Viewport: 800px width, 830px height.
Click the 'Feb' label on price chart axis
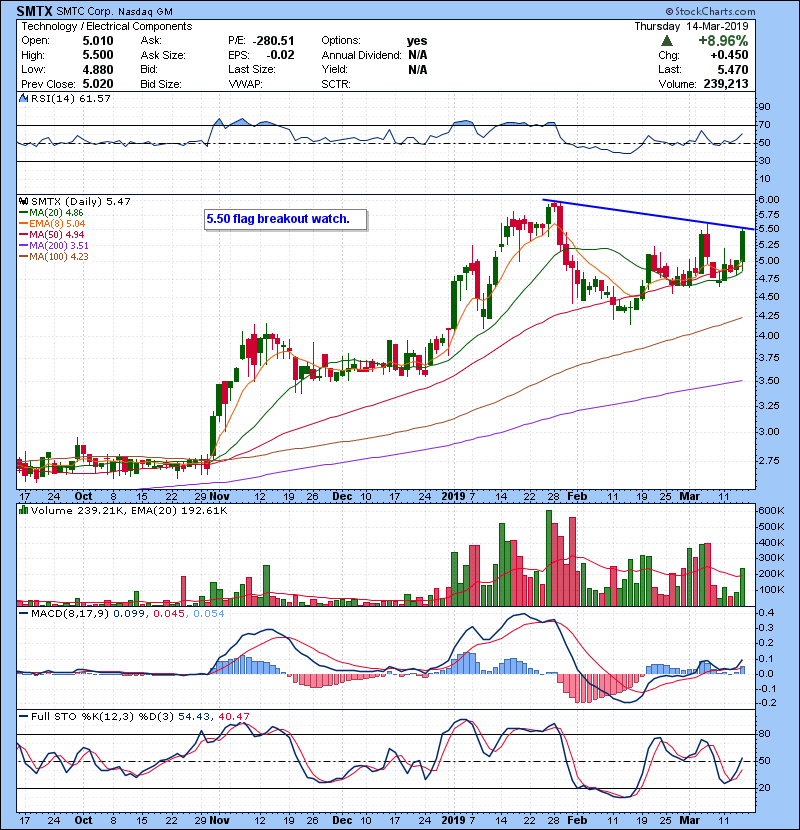coord(577,497)
